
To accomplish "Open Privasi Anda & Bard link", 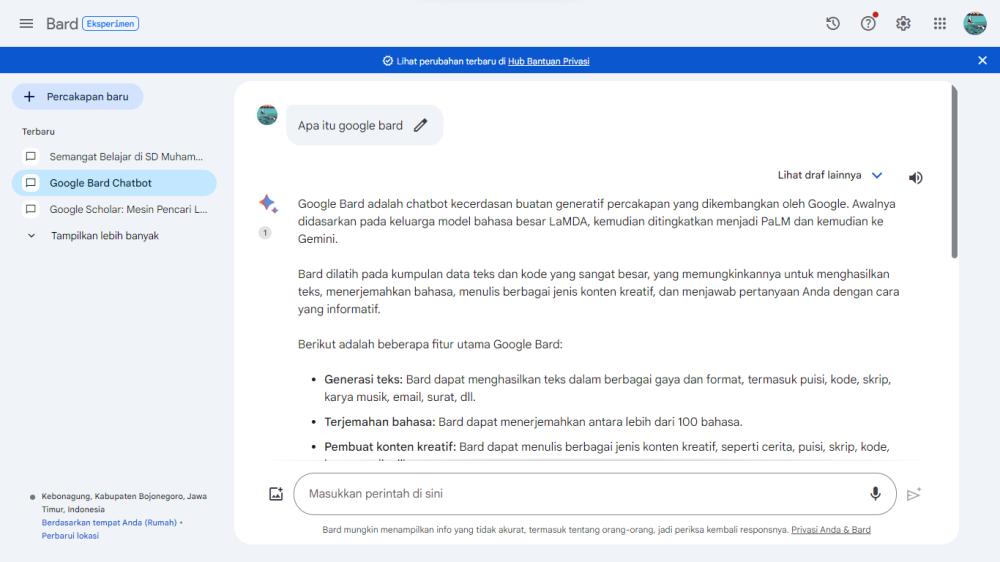I will pos(830,529).
